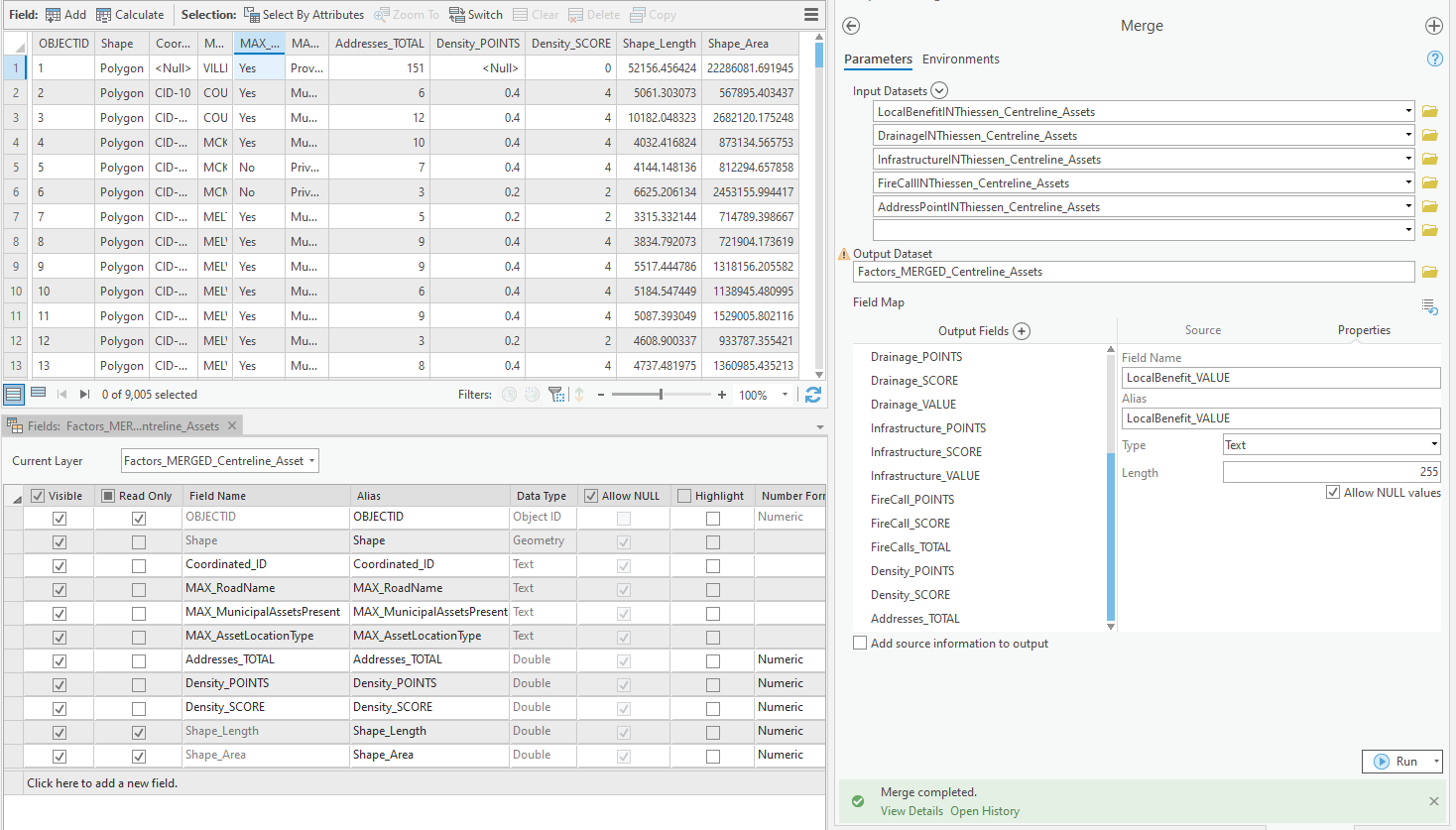Viewport: 1456px width, 830px height.
Task: Open Current Layer dropdown
Action: [x=219, y=461]
